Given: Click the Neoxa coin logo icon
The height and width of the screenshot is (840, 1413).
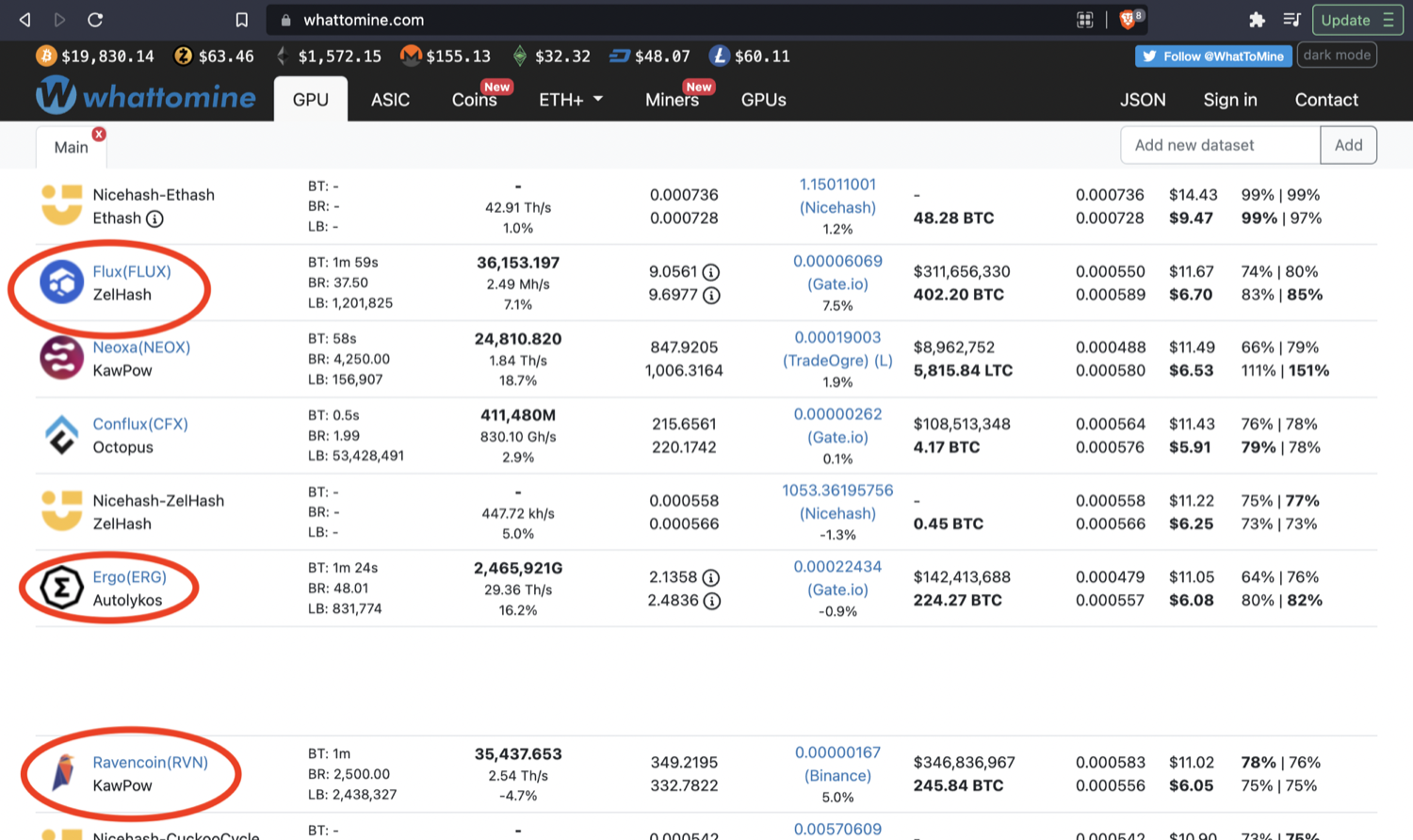Looking at the screenshot, I should [x=61, y=359].
